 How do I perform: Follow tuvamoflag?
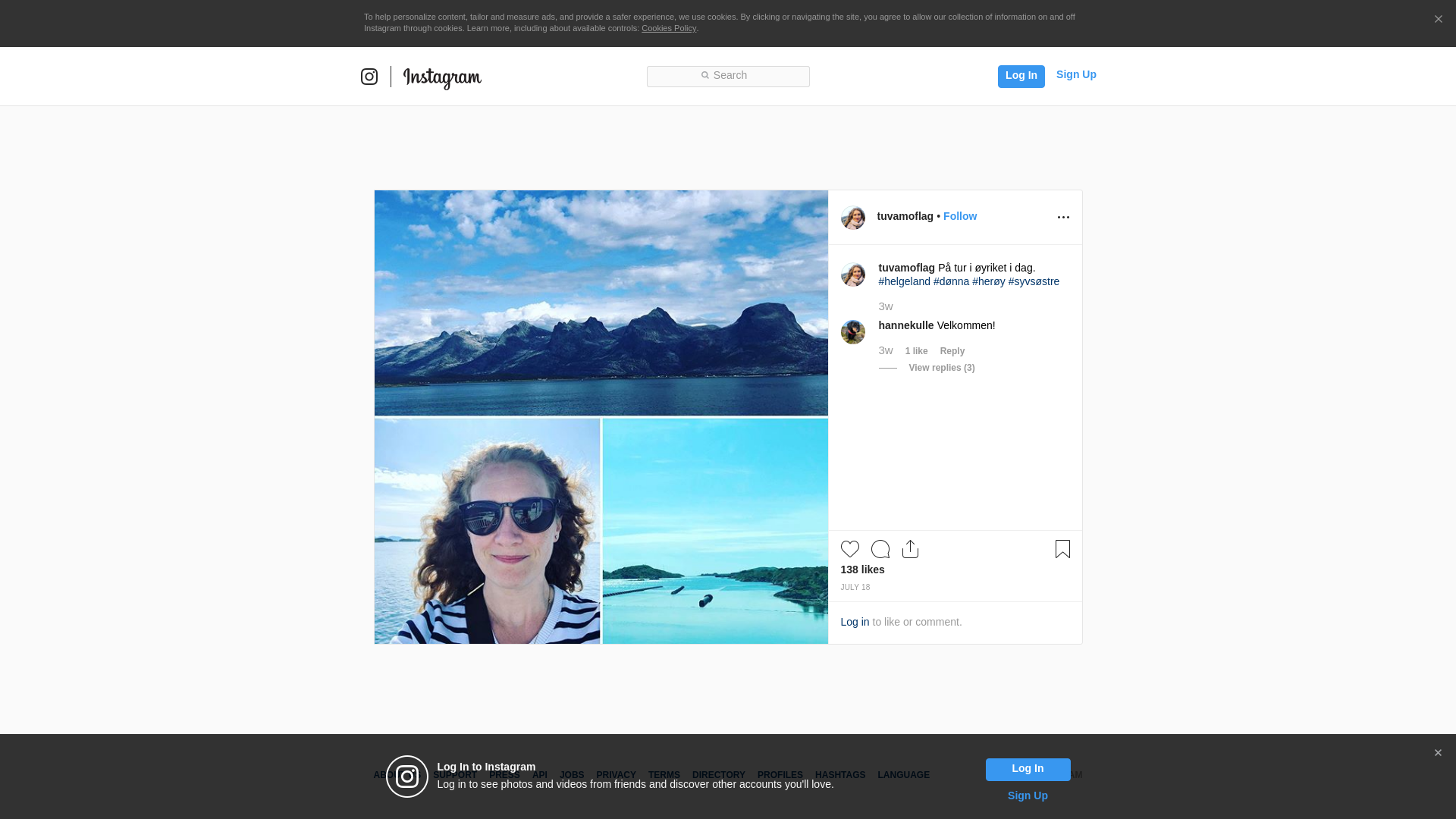pos(959,216)
